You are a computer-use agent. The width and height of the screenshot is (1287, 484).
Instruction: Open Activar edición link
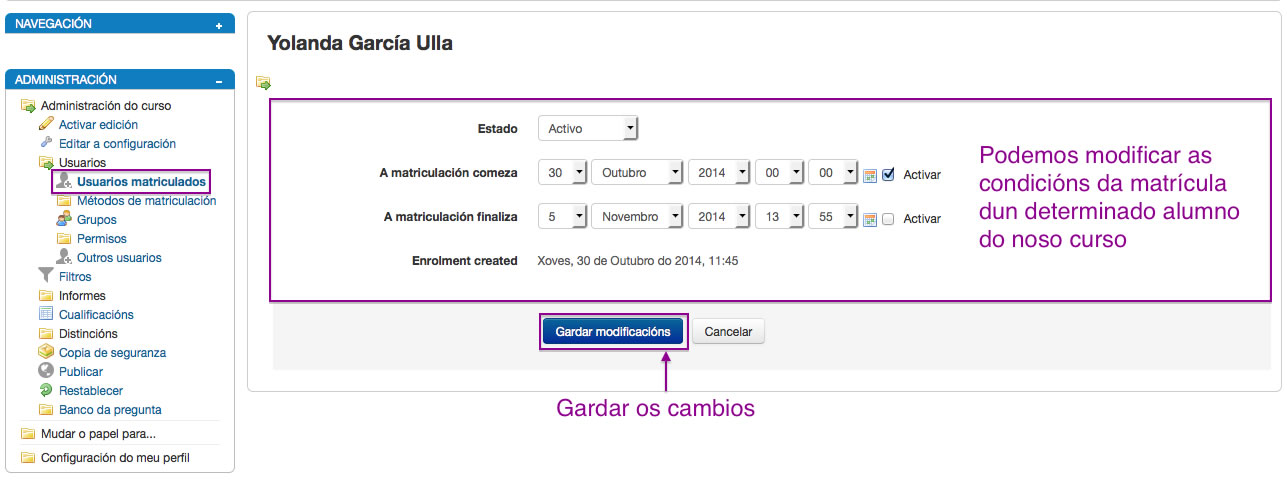pyautogui.click(x=98, y=125)
